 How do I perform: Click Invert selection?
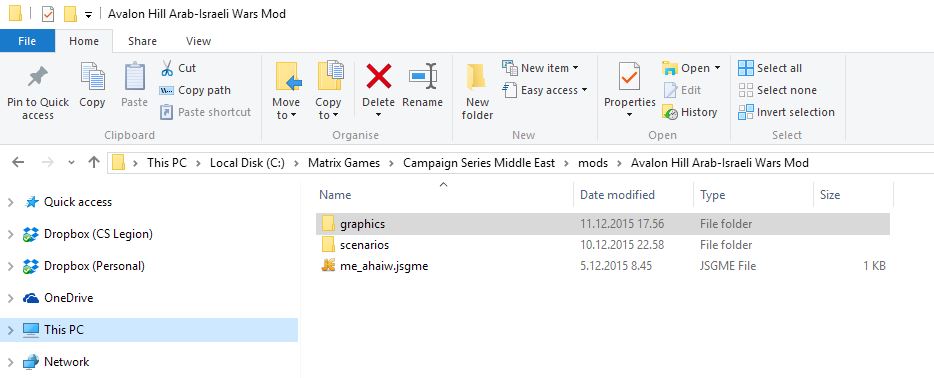pos(786,112)
